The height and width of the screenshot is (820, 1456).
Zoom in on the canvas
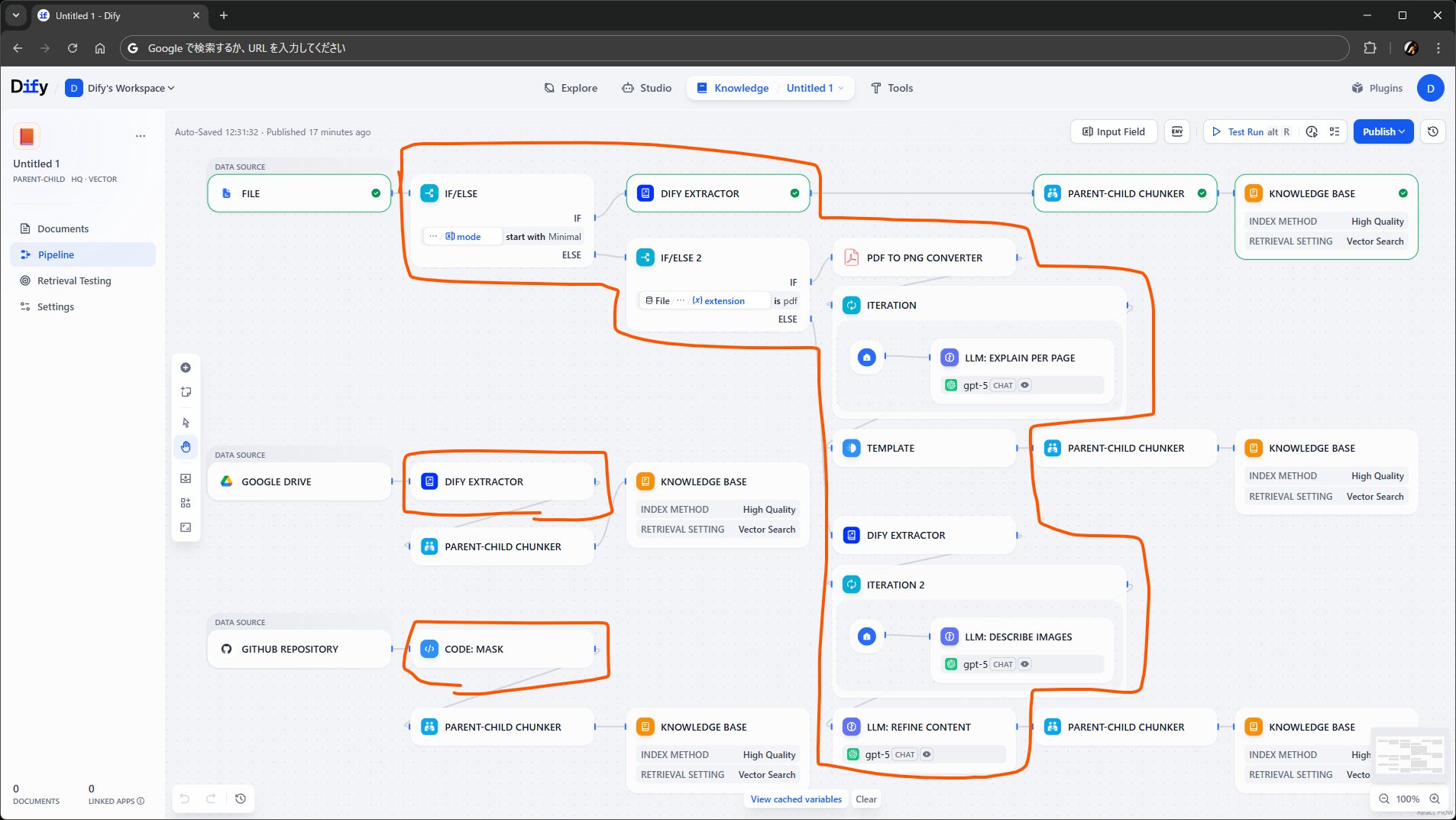tap(1435, 799)
